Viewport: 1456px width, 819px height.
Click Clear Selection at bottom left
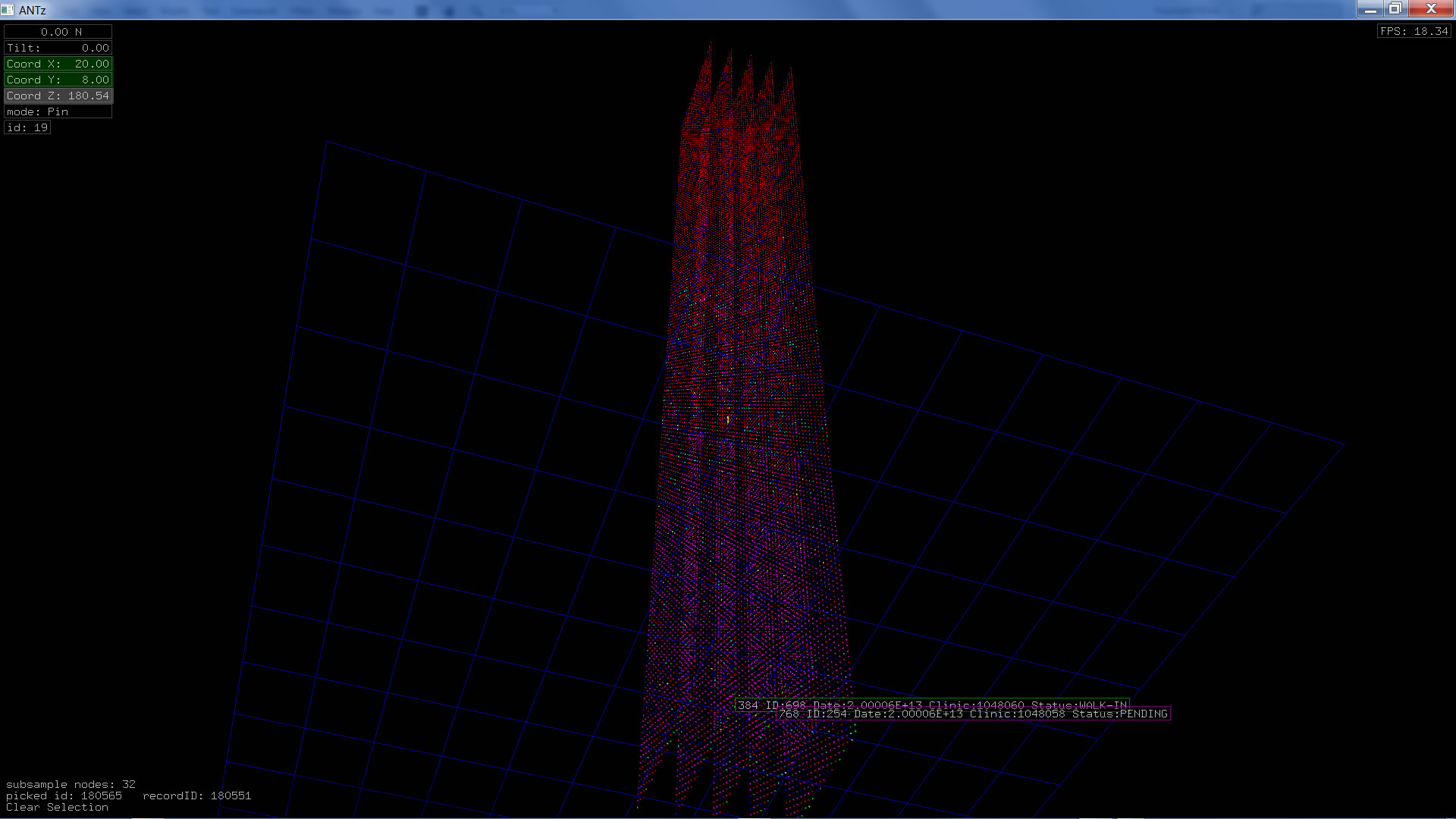(57, 808)
